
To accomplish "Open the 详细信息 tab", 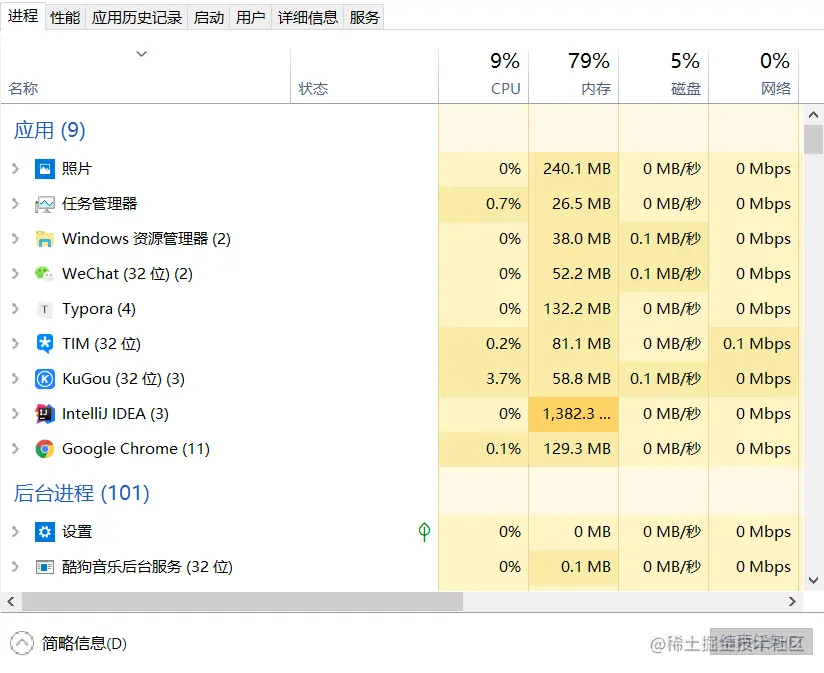I will point(307,17).
